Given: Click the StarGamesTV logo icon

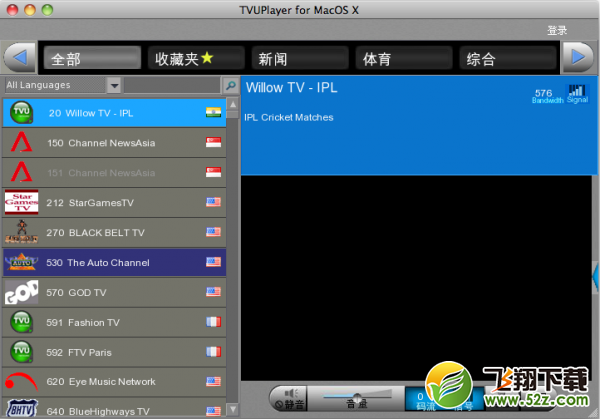Looking at the screenshot, I should point(21,202).
